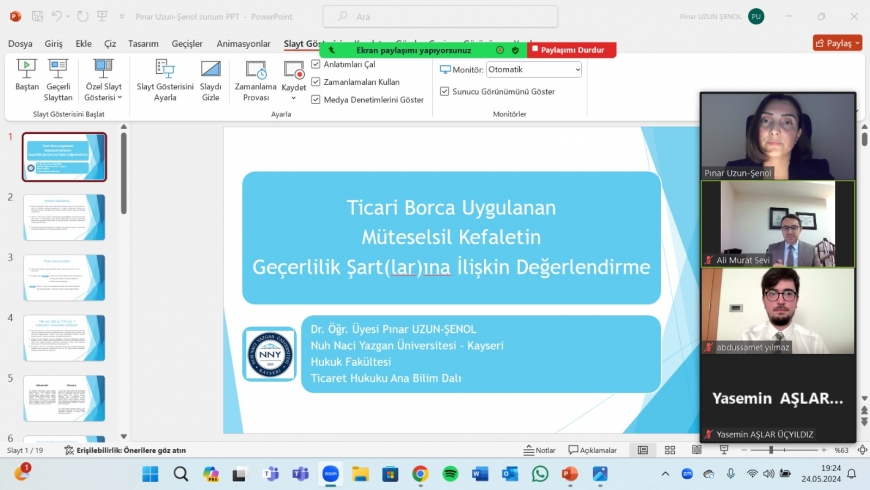Expand the Kaydet record options arrow
This screenshot has height=490, width=870.
click(294, 98)
